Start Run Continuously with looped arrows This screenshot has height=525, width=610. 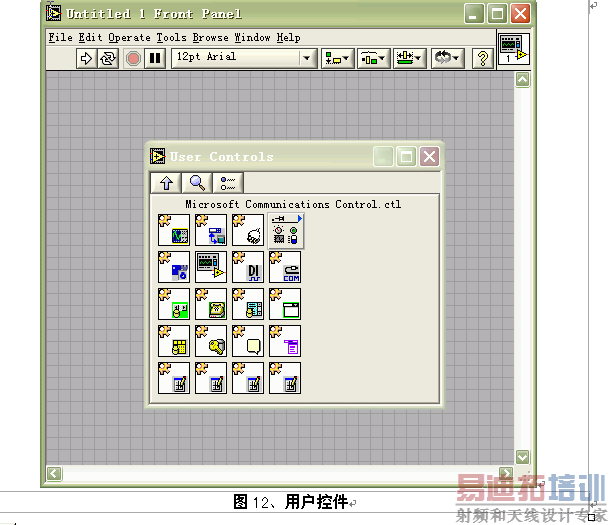click(108, 59)
